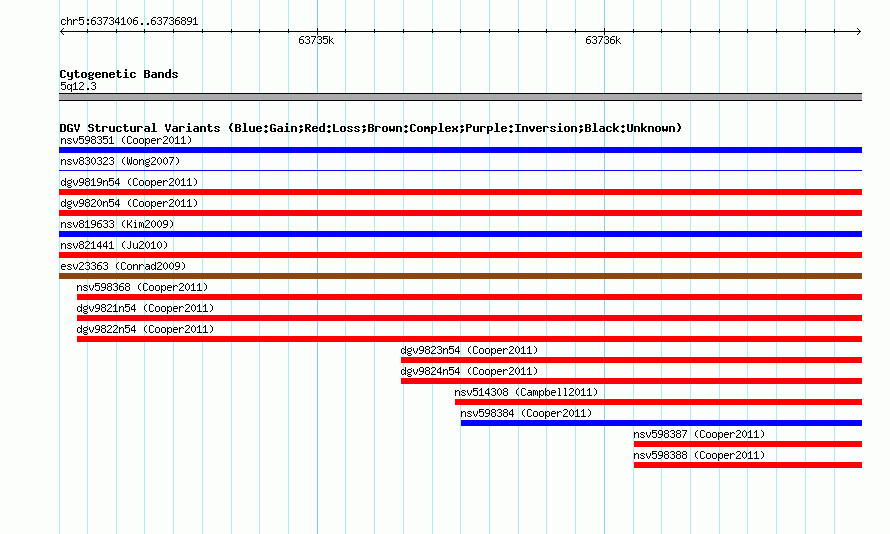Click the dgv9823n54 (Cooper2011) label
Image resolution: width=890 pixels, height=534 pixels.
pos(469,350)
